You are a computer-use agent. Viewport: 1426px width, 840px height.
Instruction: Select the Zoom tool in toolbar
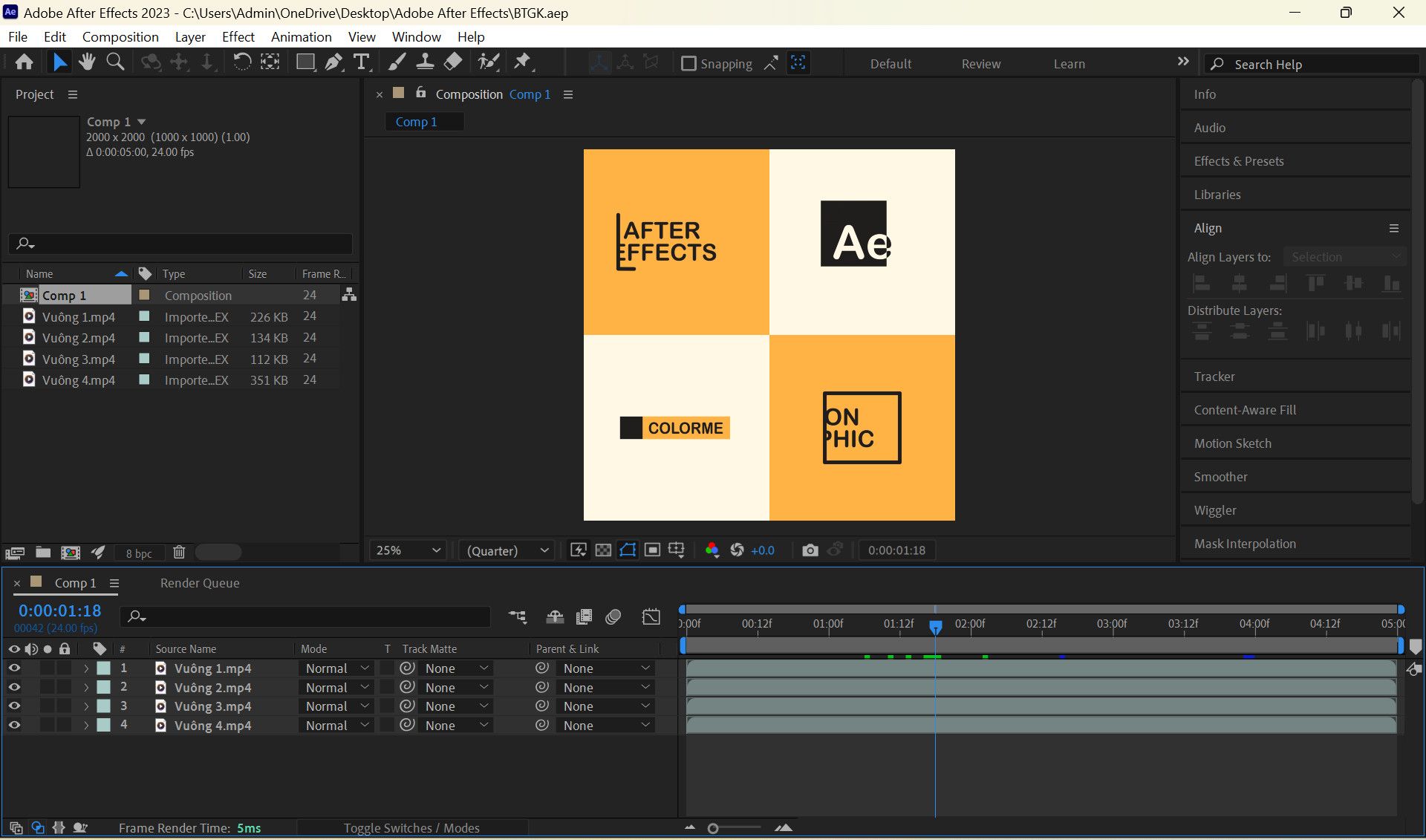[x=115, y=62]
